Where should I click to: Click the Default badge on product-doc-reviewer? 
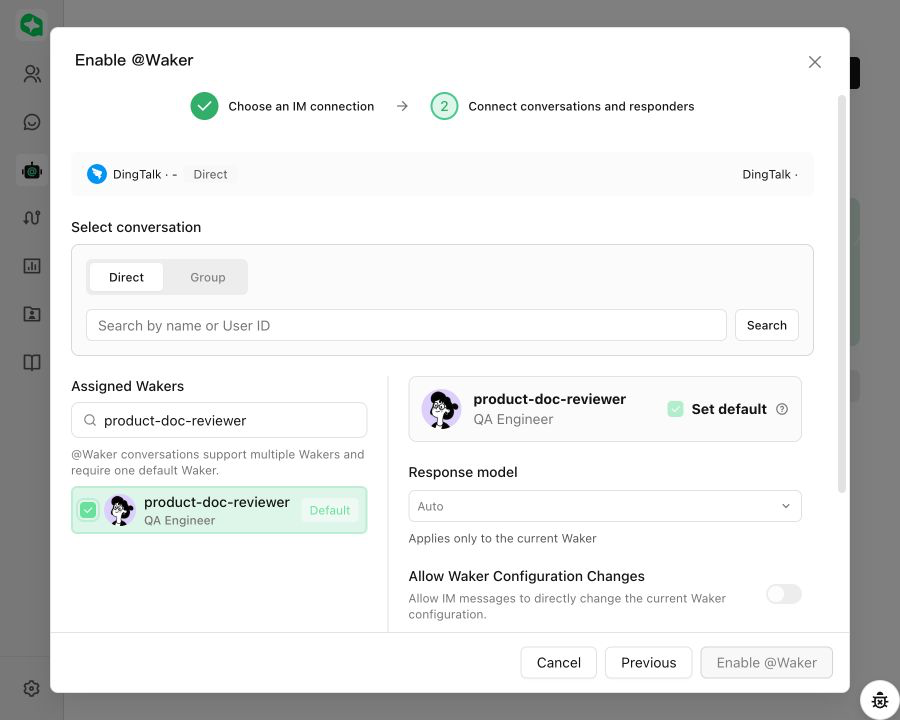pyautogui.click(x=329, y=510)
